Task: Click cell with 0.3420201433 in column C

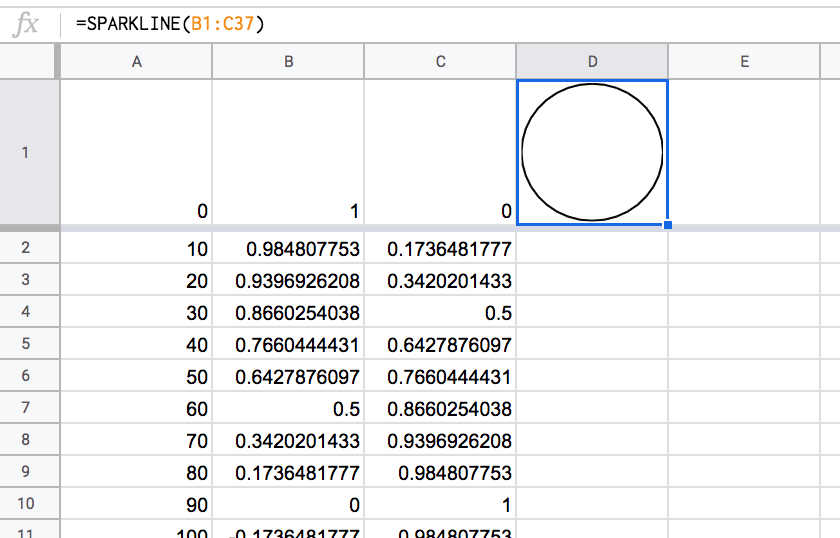Action: (x=440, y=279)
